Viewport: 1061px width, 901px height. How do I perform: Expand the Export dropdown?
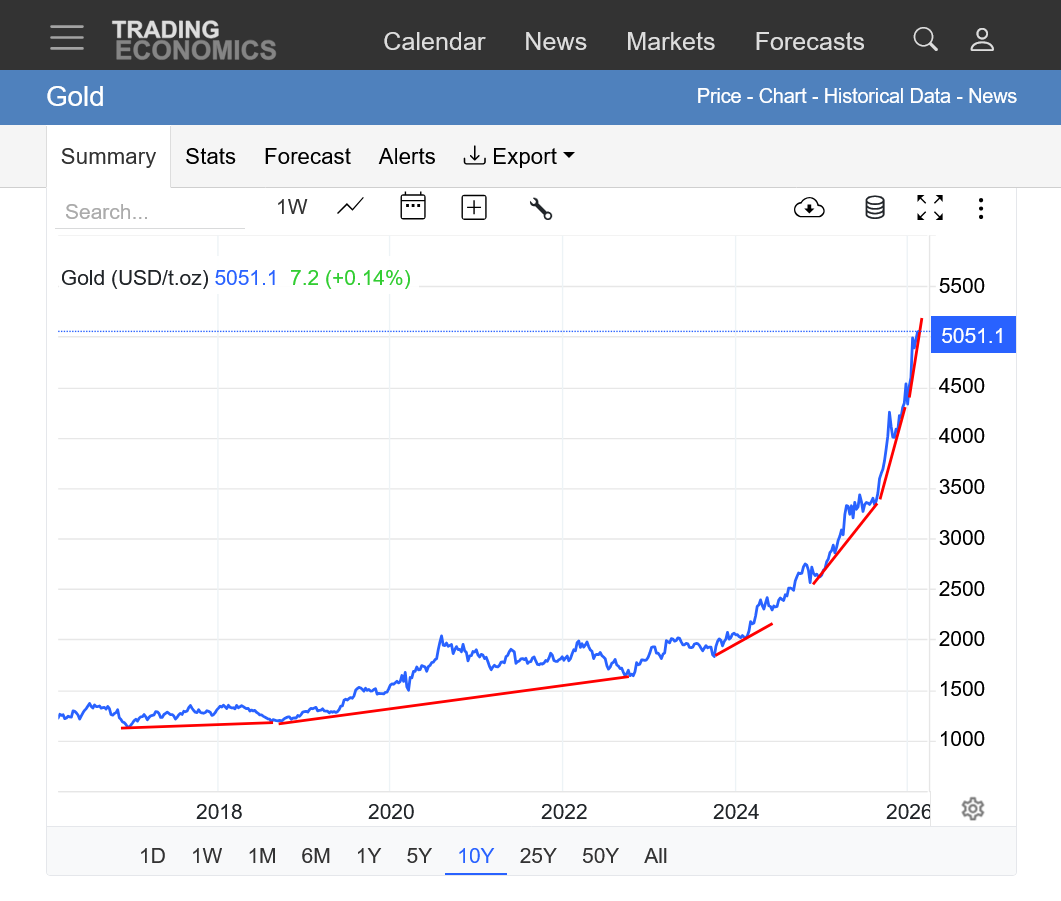click(519, 156)
